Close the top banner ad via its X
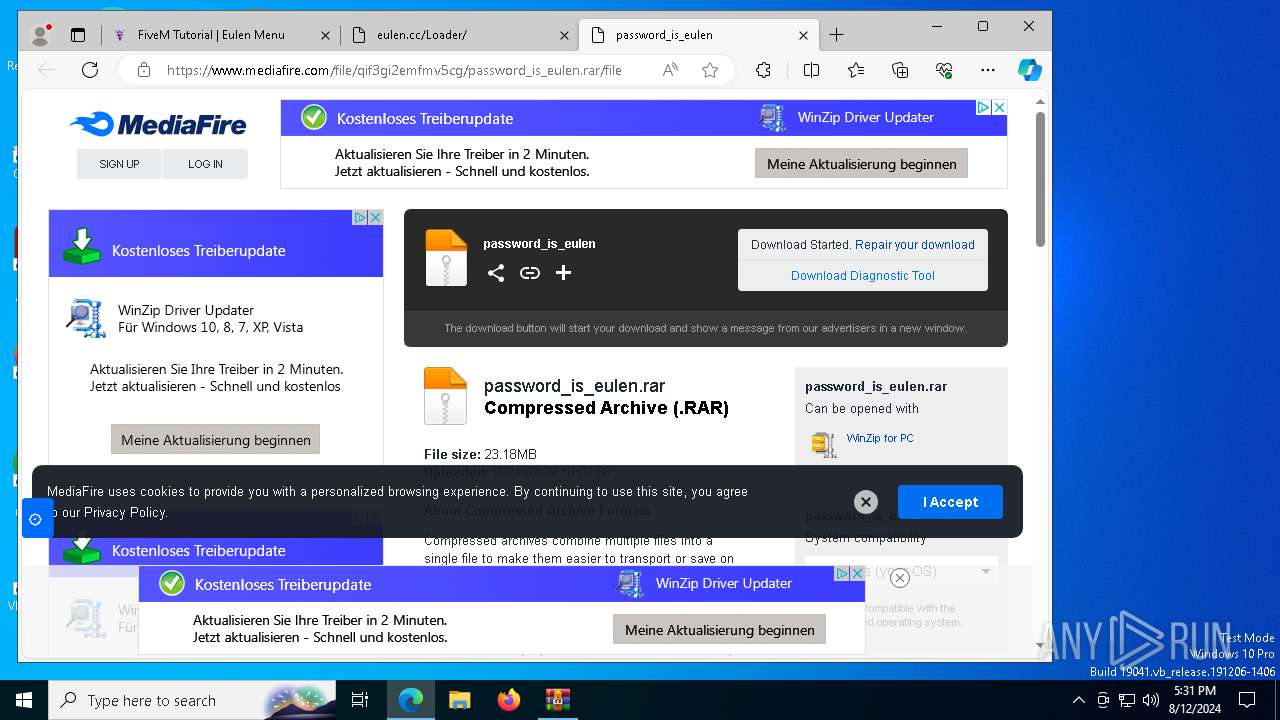 pos(998,107)
